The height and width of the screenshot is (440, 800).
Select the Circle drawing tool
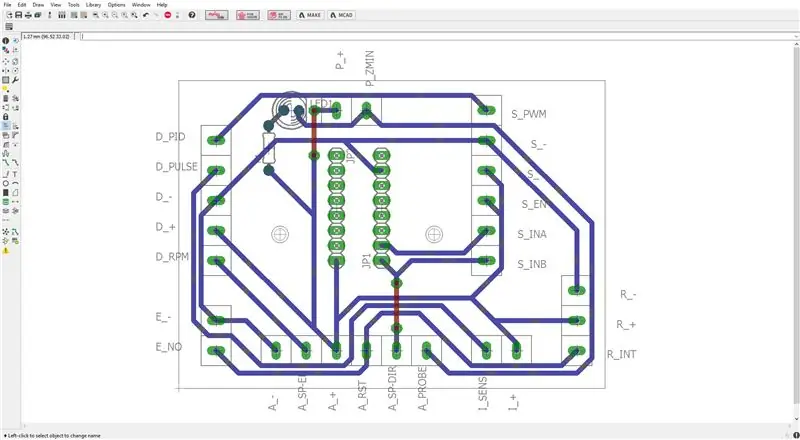click(x=6, y=183)
